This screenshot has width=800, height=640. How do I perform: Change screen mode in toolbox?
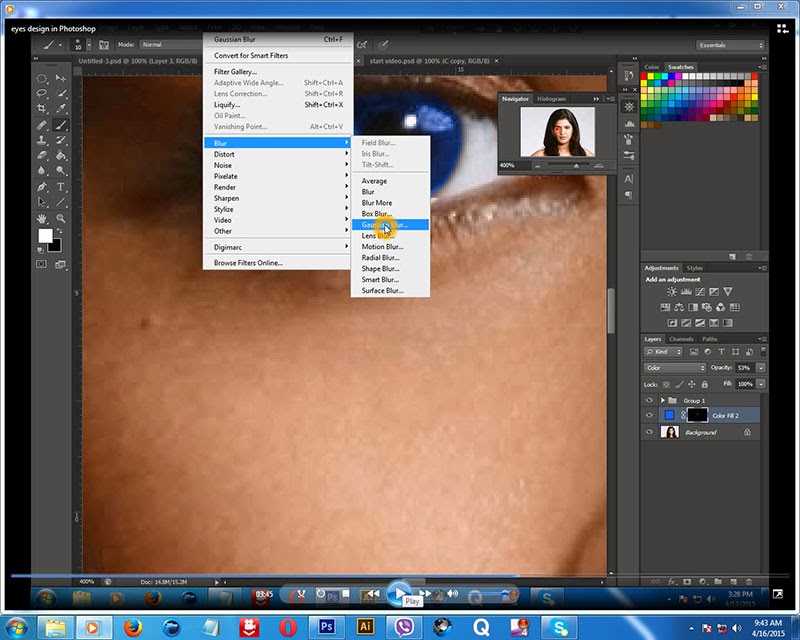click(x=60, y=264)
